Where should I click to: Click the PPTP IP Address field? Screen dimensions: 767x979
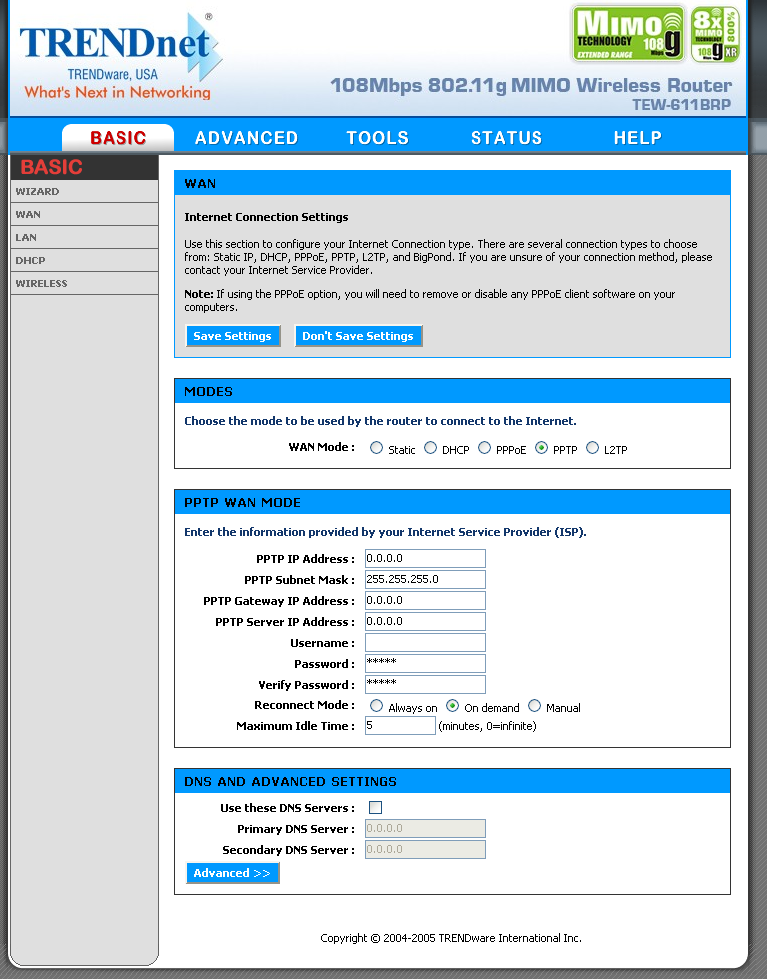(425, 558)
